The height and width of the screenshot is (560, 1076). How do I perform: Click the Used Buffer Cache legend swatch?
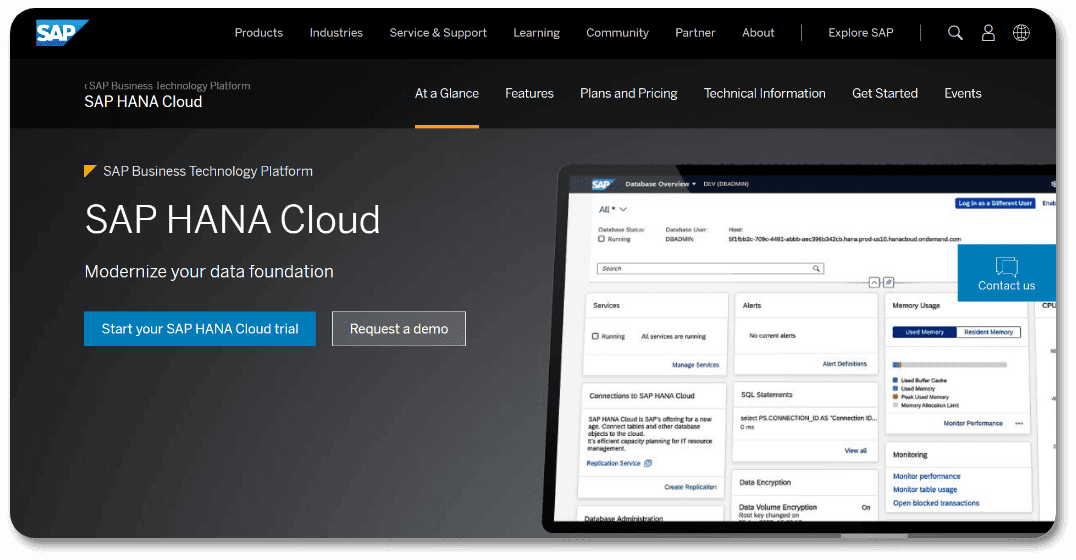896,380
